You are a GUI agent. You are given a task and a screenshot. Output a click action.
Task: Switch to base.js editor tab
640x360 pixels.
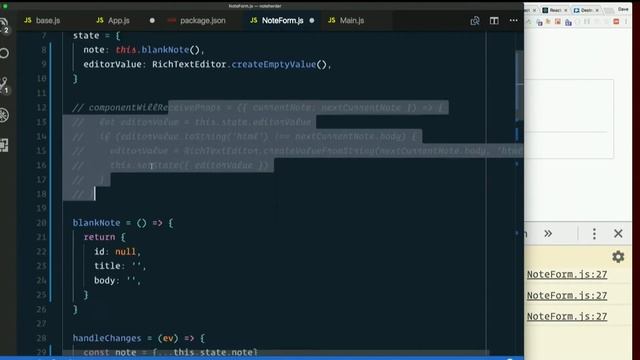click(x=42, y=20)
